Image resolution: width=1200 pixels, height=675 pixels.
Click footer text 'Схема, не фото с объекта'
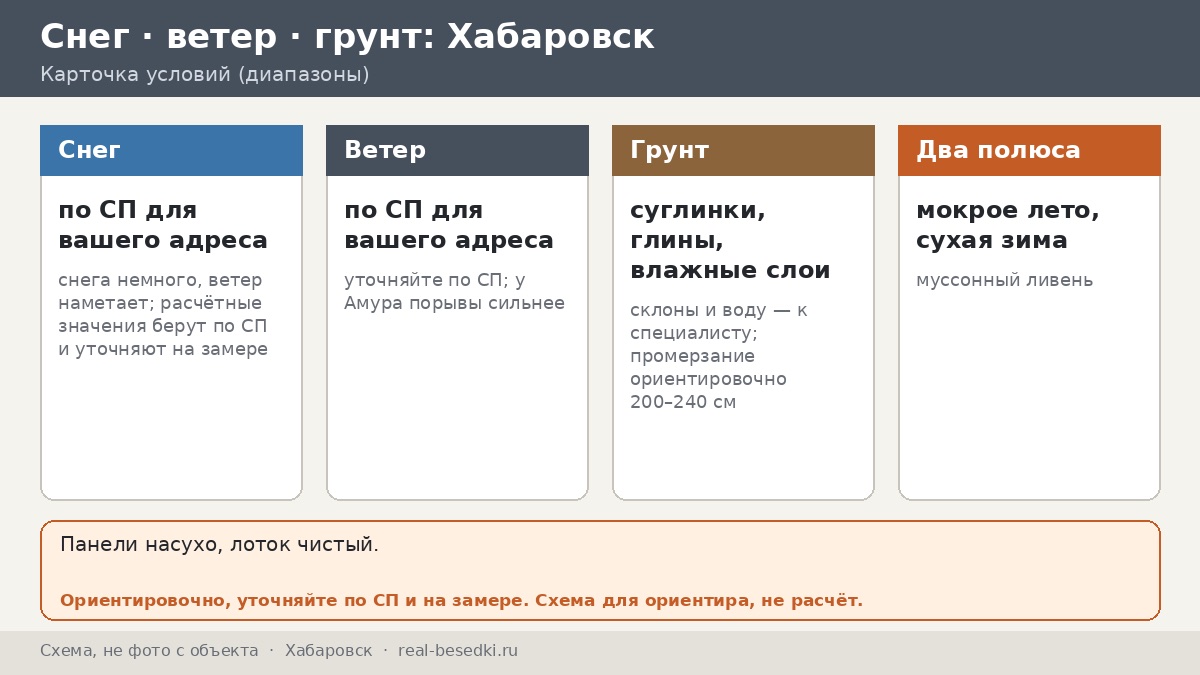point(149,651)
